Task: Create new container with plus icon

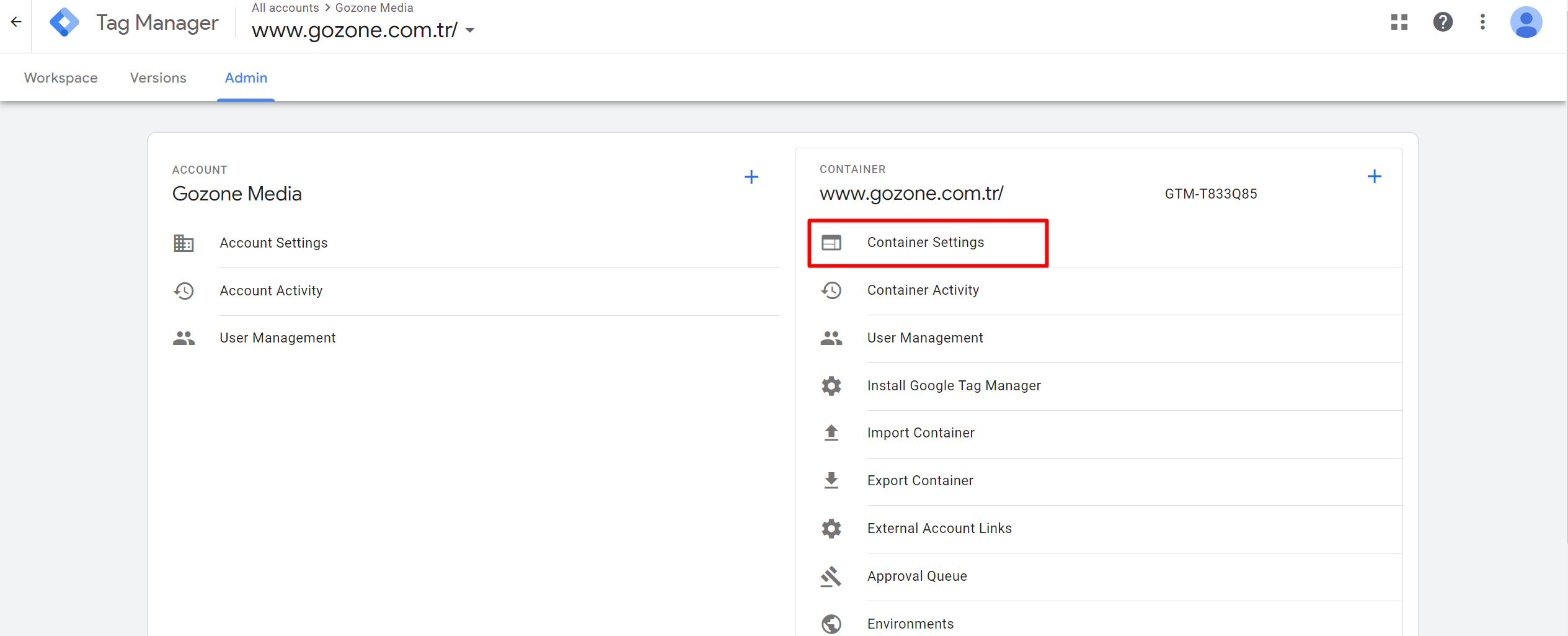Action: click(x=1374, y=177)
